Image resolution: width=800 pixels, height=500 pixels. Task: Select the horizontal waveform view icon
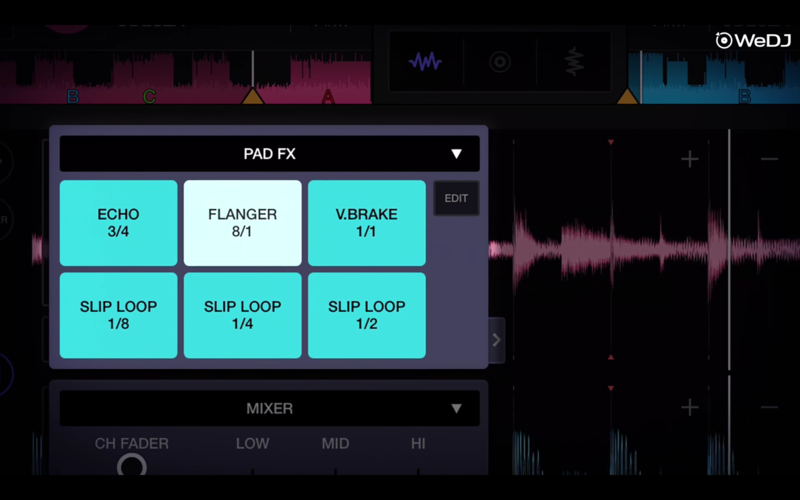[x=425, y=62]
